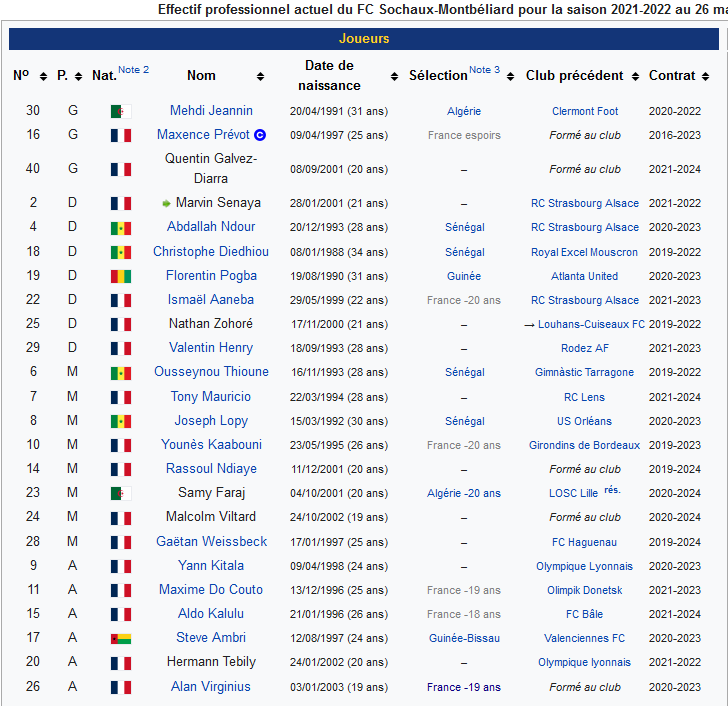Select '19/08/1990 (31 ans)' birth date
This screenshot has height=706, width=728.
point(339,277)
